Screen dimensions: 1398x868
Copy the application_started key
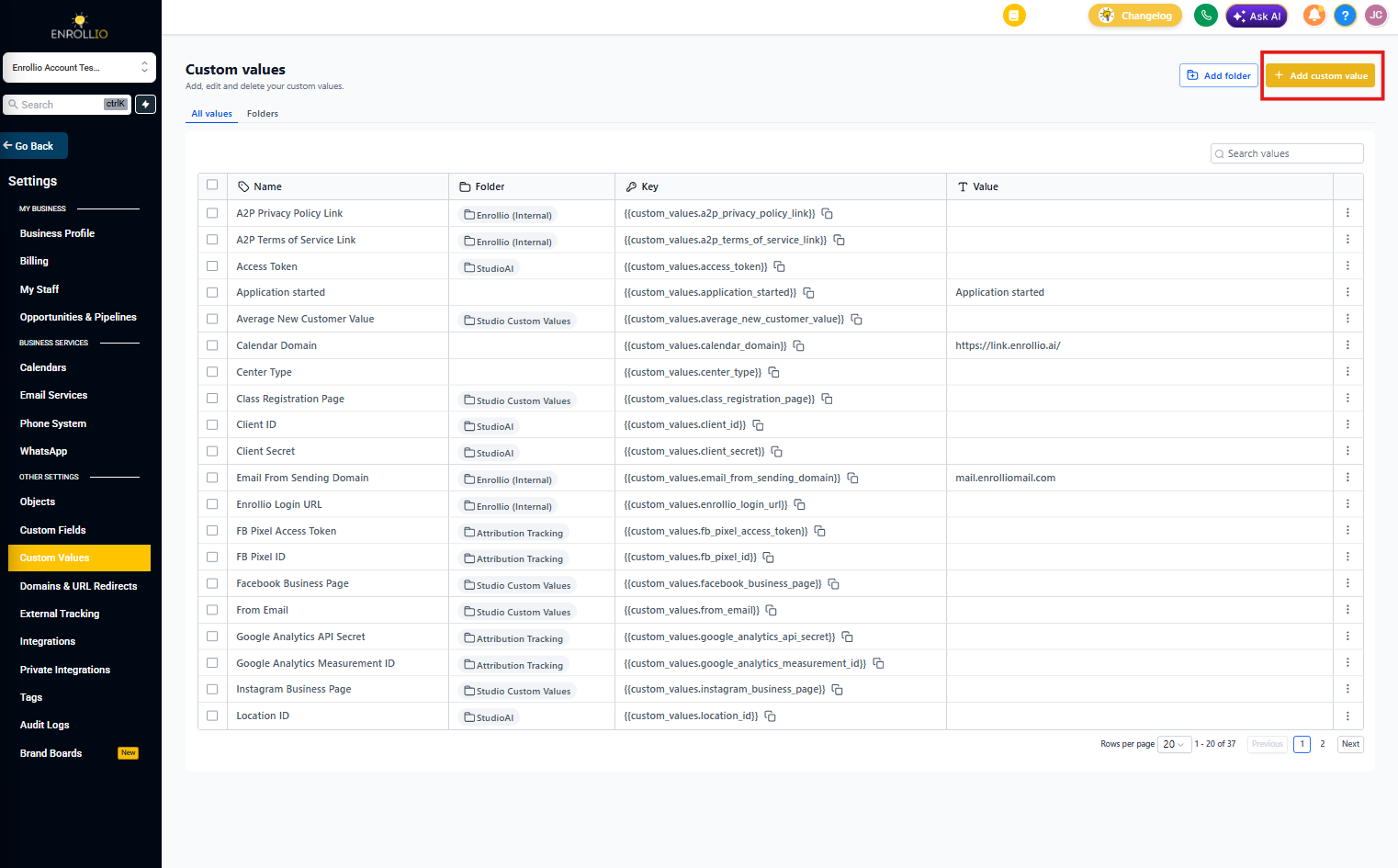[x=808, y=293]
